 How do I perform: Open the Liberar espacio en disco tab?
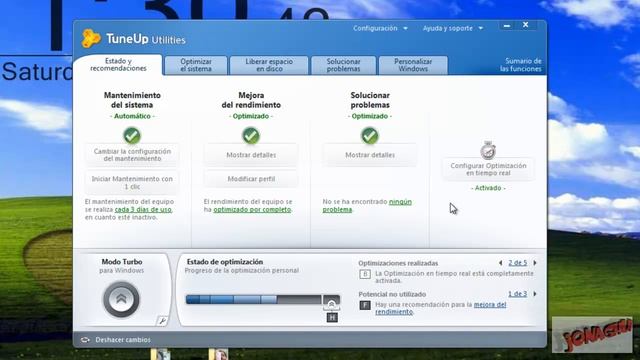pos(269,65)
